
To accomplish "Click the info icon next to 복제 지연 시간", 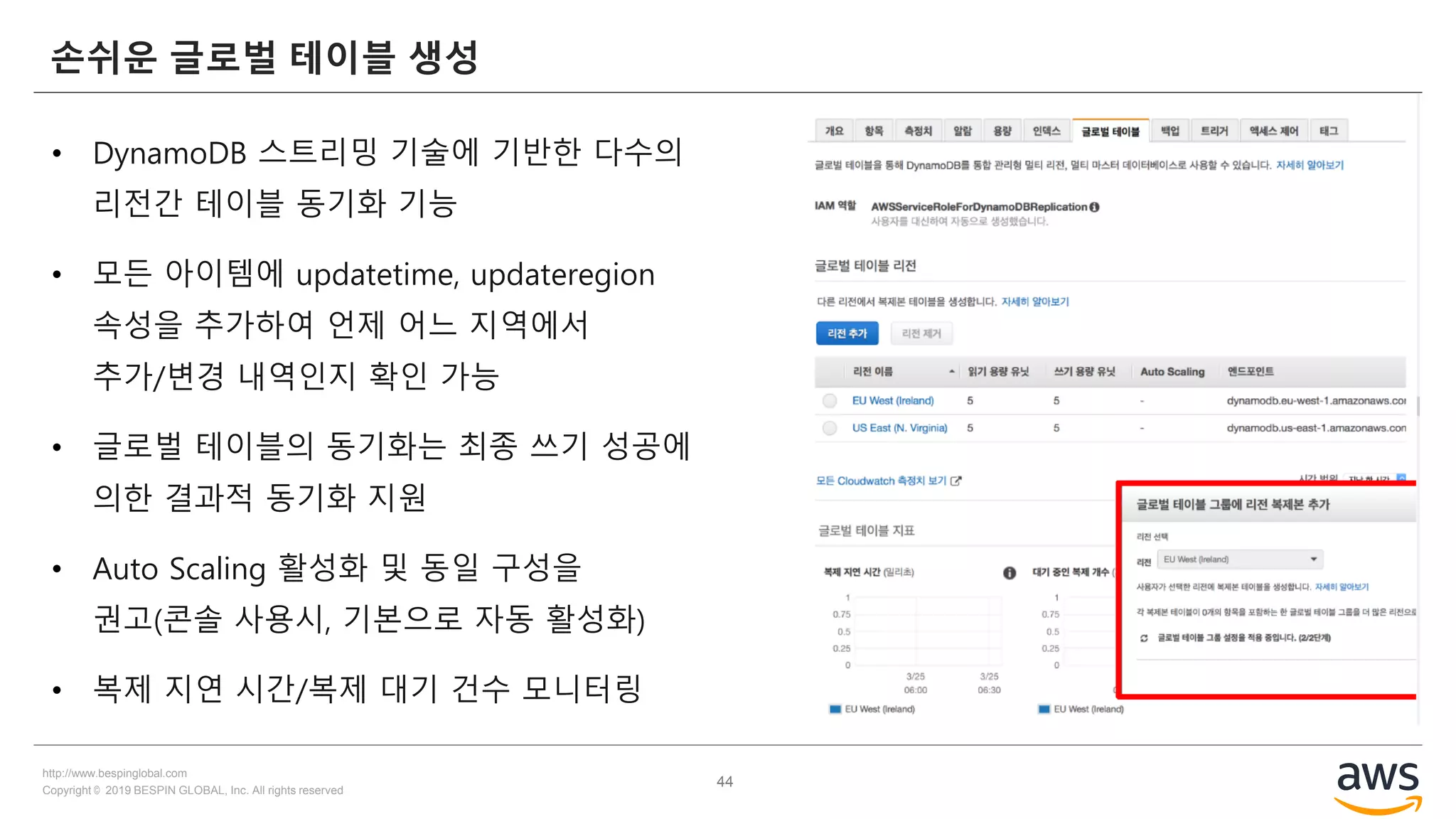I will click(1010, 572).
